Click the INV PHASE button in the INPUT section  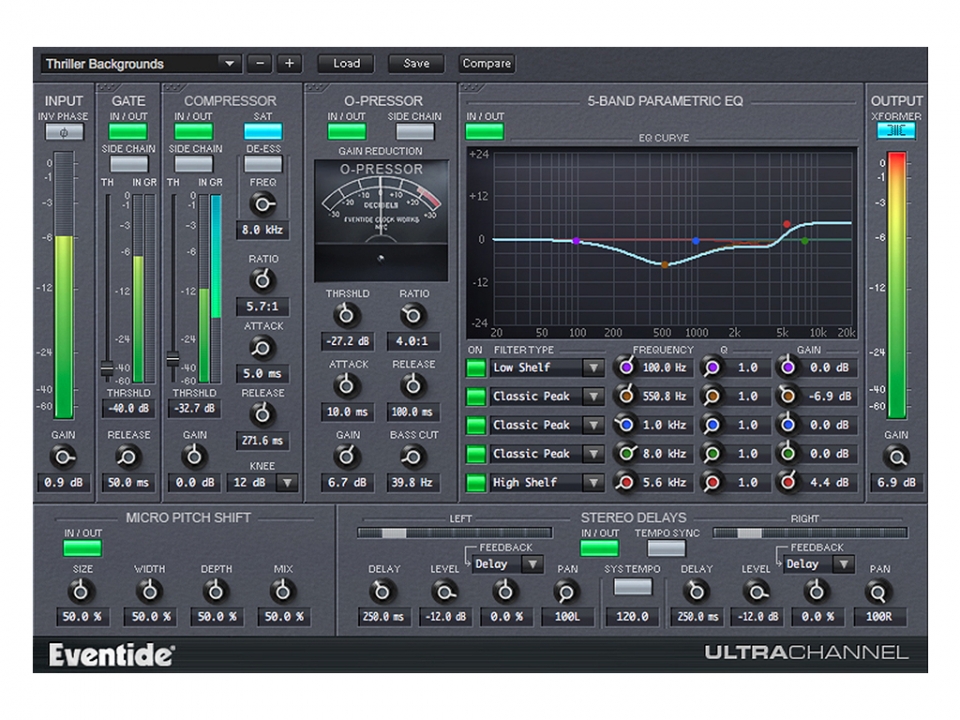(63, 131)
